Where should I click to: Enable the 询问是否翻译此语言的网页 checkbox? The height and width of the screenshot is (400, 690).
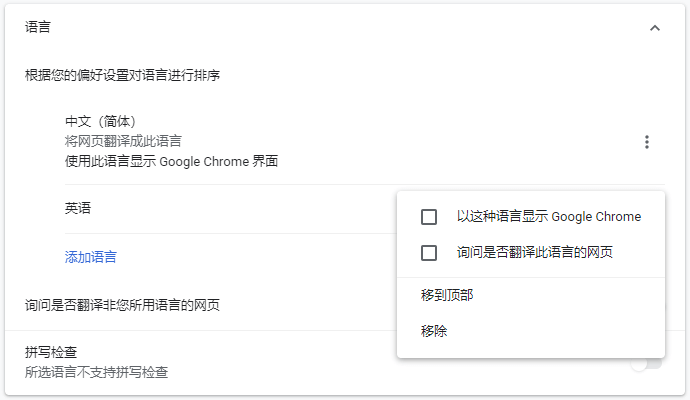429,253
